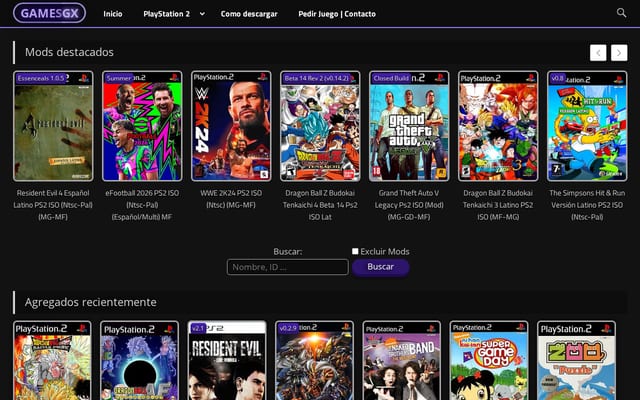The height and width of the screenshot is (400, 640).
Task: Open Resident Evil 4 Español Latino link
Action: [53, 205]
